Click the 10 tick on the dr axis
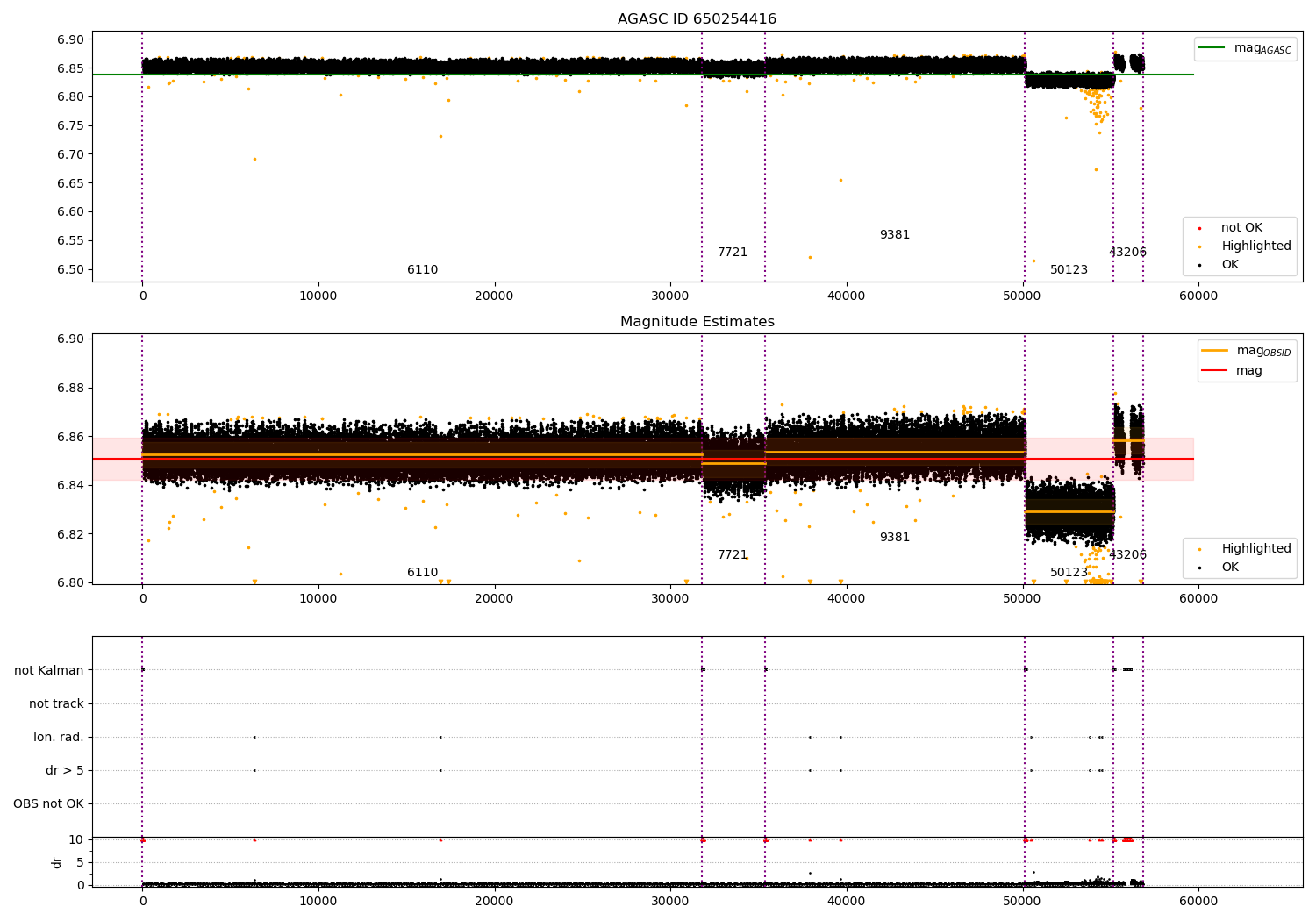1316x921 pixels. 76,839
